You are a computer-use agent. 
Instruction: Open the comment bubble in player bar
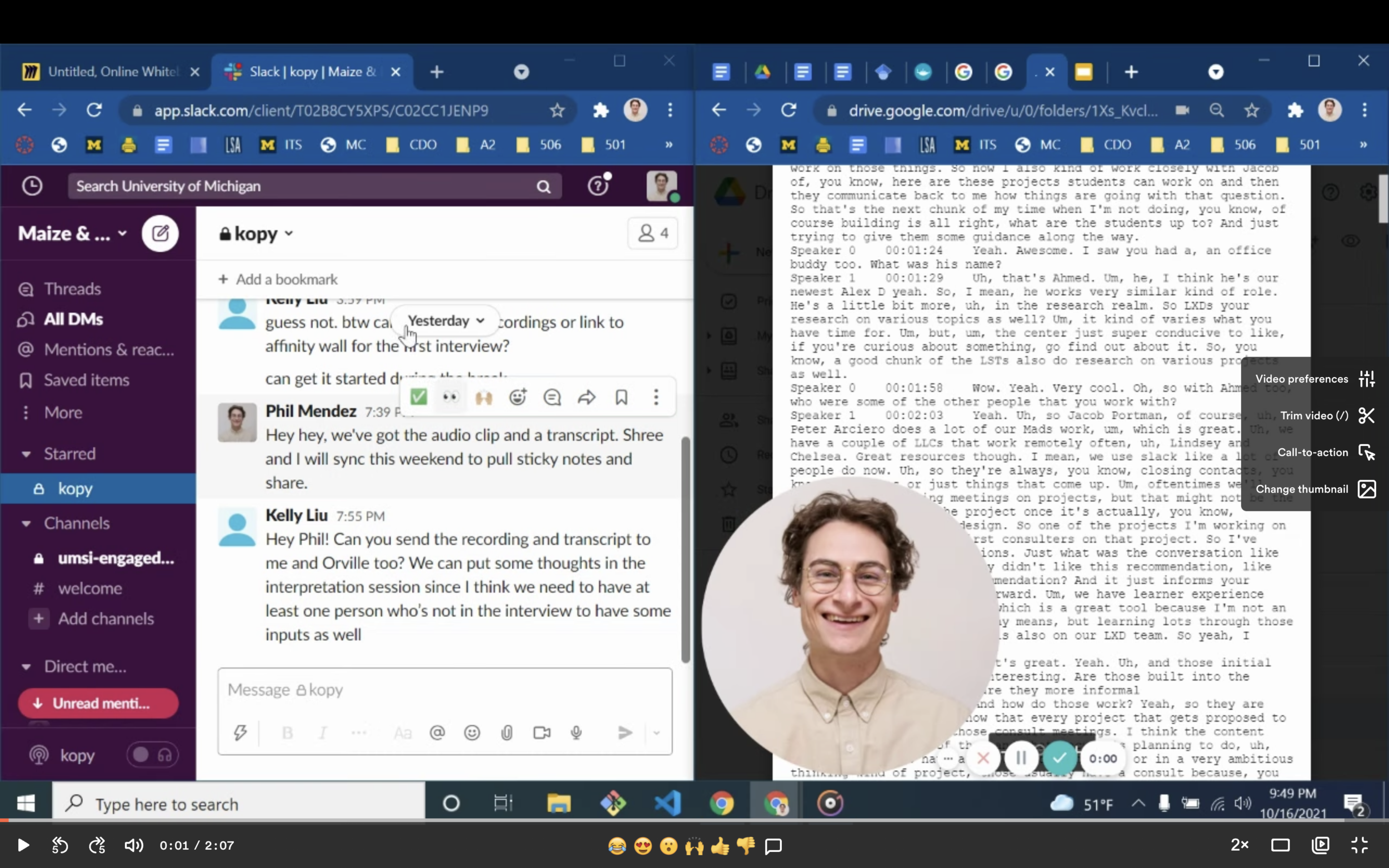click(773, 845)
